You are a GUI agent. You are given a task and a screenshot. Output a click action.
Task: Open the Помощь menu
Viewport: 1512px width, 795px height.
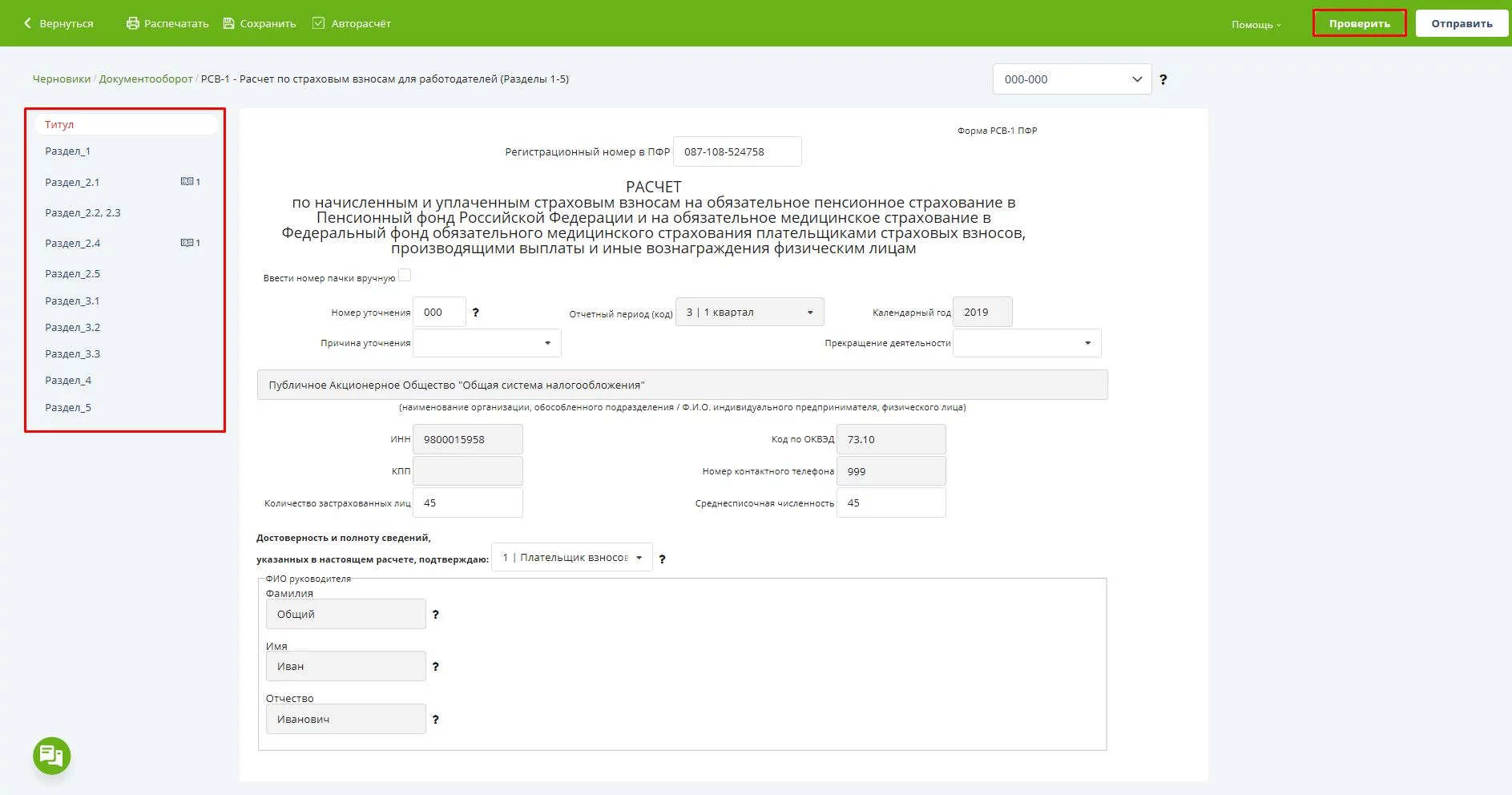[1256, 25]
